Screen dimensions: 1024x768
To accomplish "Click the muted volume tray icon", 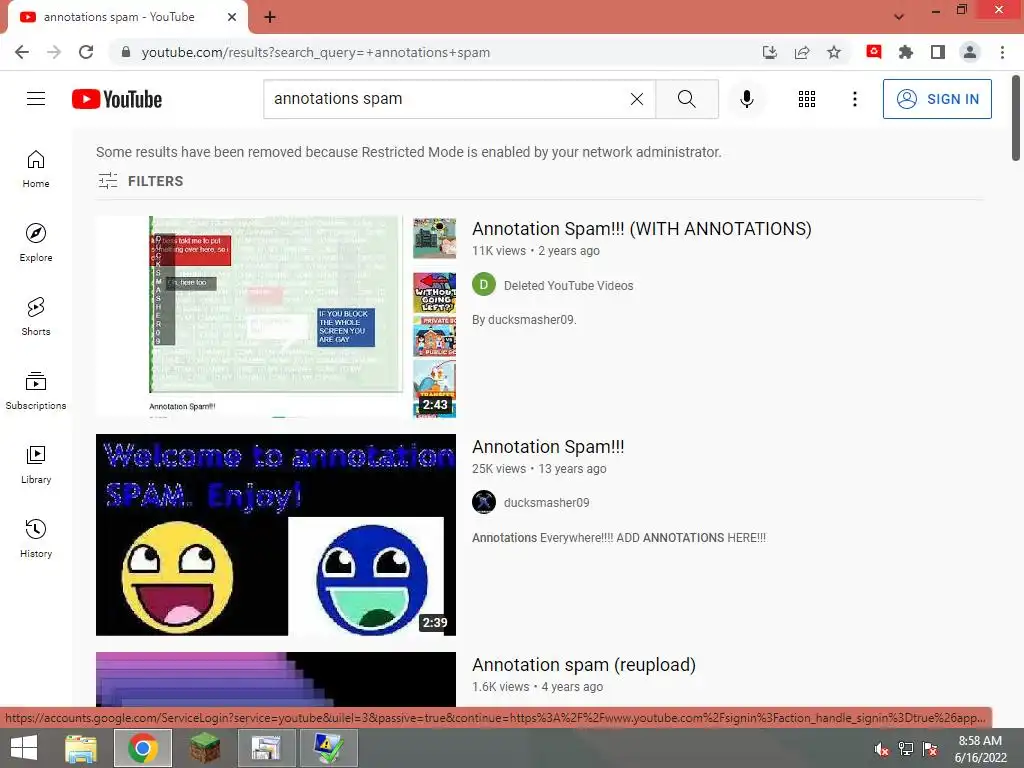I will click(x=882, y=749).
